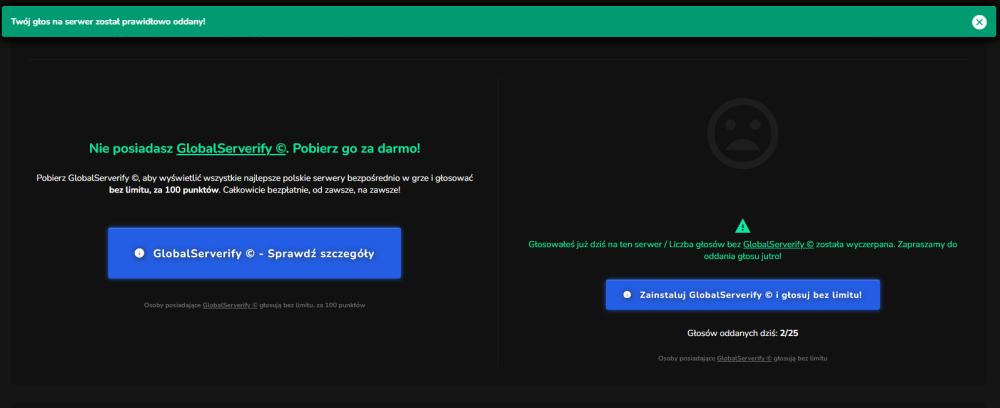Screen dimensions: 1000x408
Task: Click the GlobalServerify © - Sprawdź szczegóły button
Action: click(254, 253)
